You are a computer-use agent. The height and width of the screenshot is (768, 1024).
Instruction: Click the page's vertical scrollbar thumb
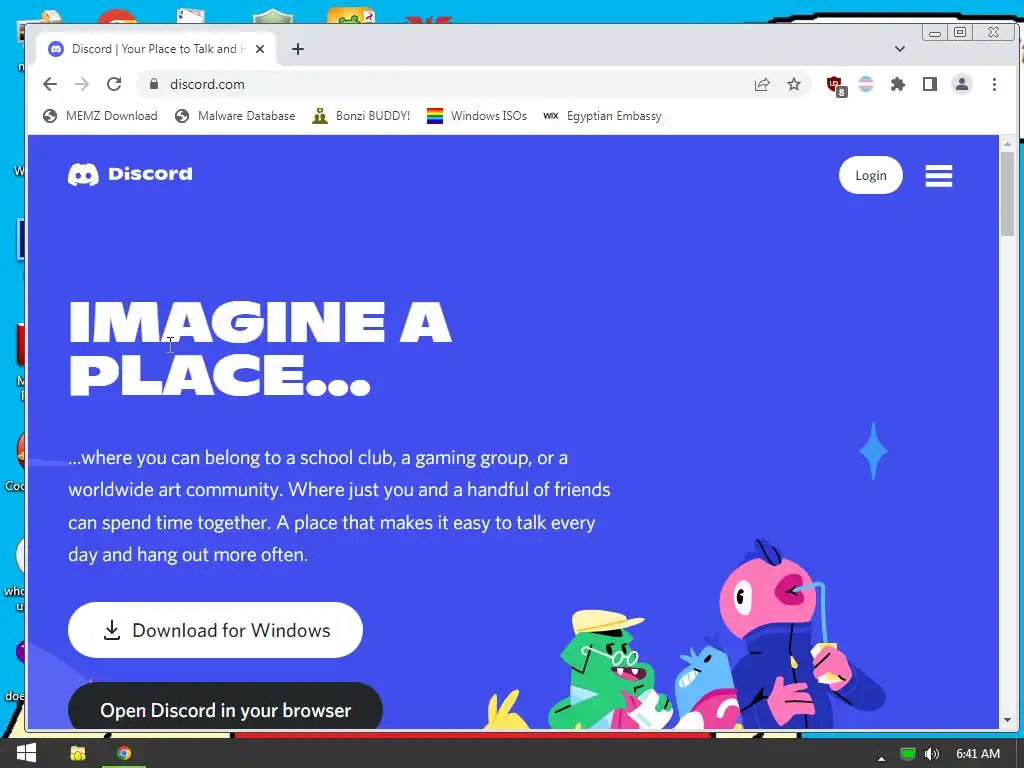1007,193
